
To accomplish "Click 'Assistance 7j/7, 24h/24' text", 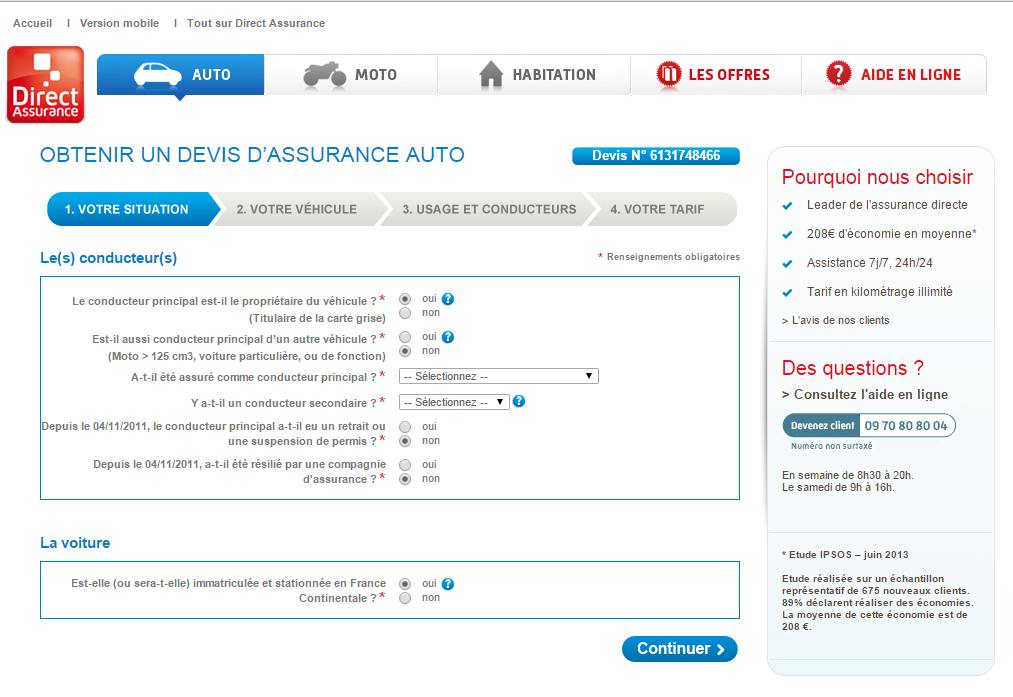I will coord(870,263).
